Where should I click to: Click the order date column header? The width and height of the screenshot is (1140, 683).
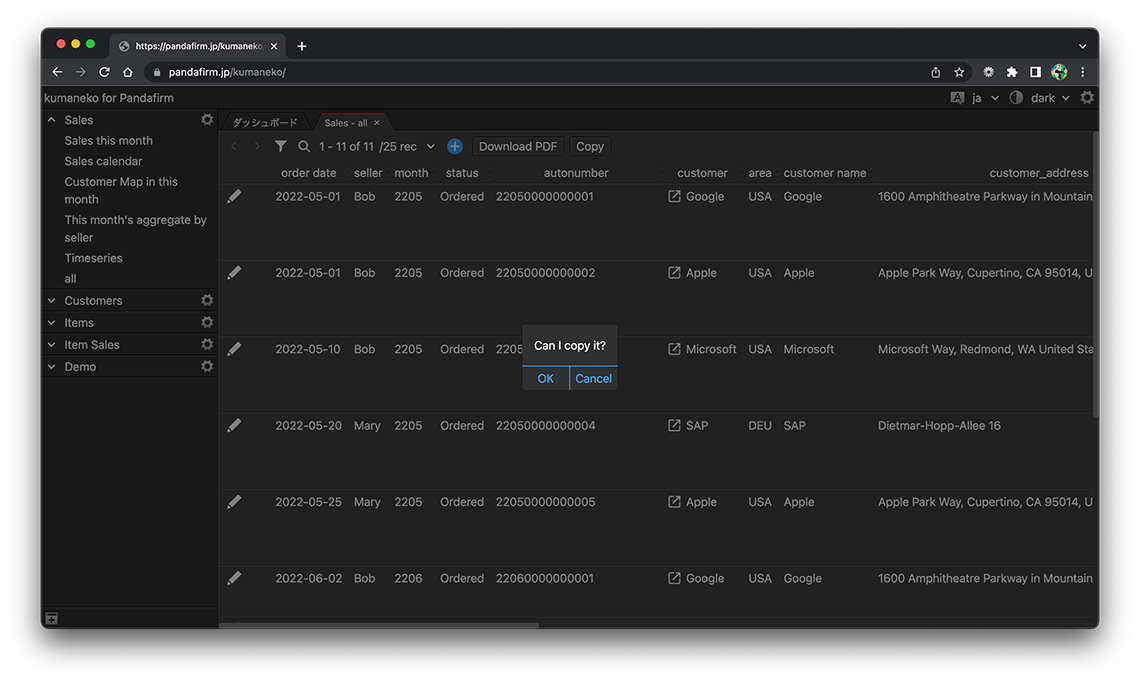tap(308, 173)
